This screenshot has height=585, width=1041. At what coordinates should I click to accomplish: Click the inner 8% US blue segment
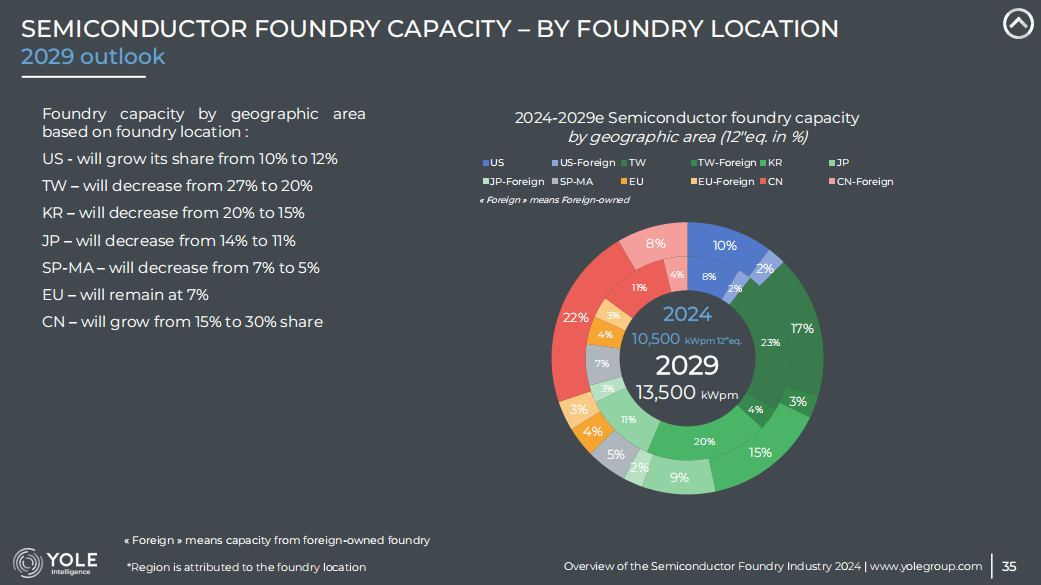tap(709, 276)
